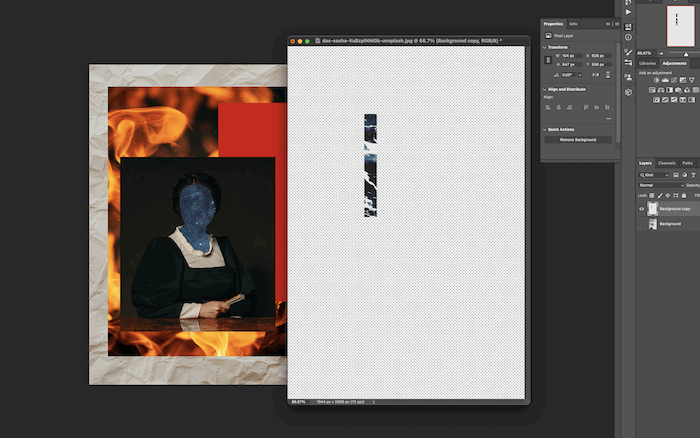Click the Flip Vertical icon in Transform
700x438 pixels.
(608, 75)
